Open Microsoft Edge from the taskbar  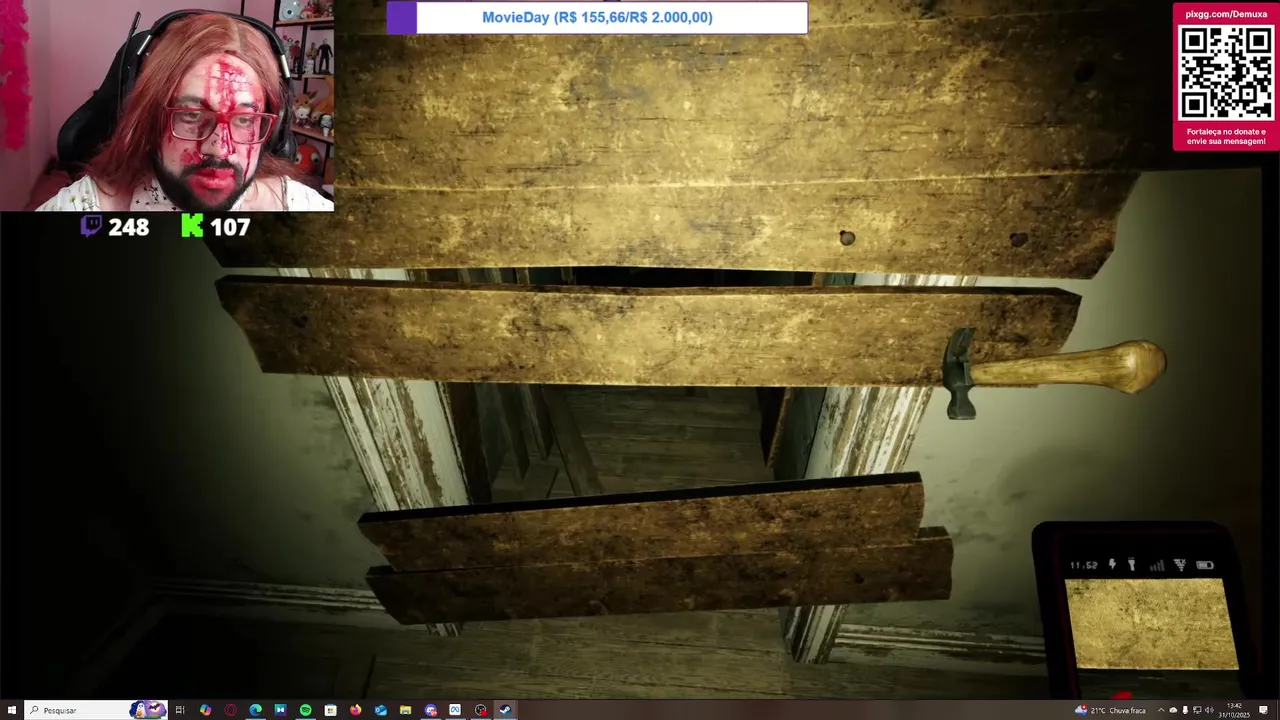pos(256,710)
